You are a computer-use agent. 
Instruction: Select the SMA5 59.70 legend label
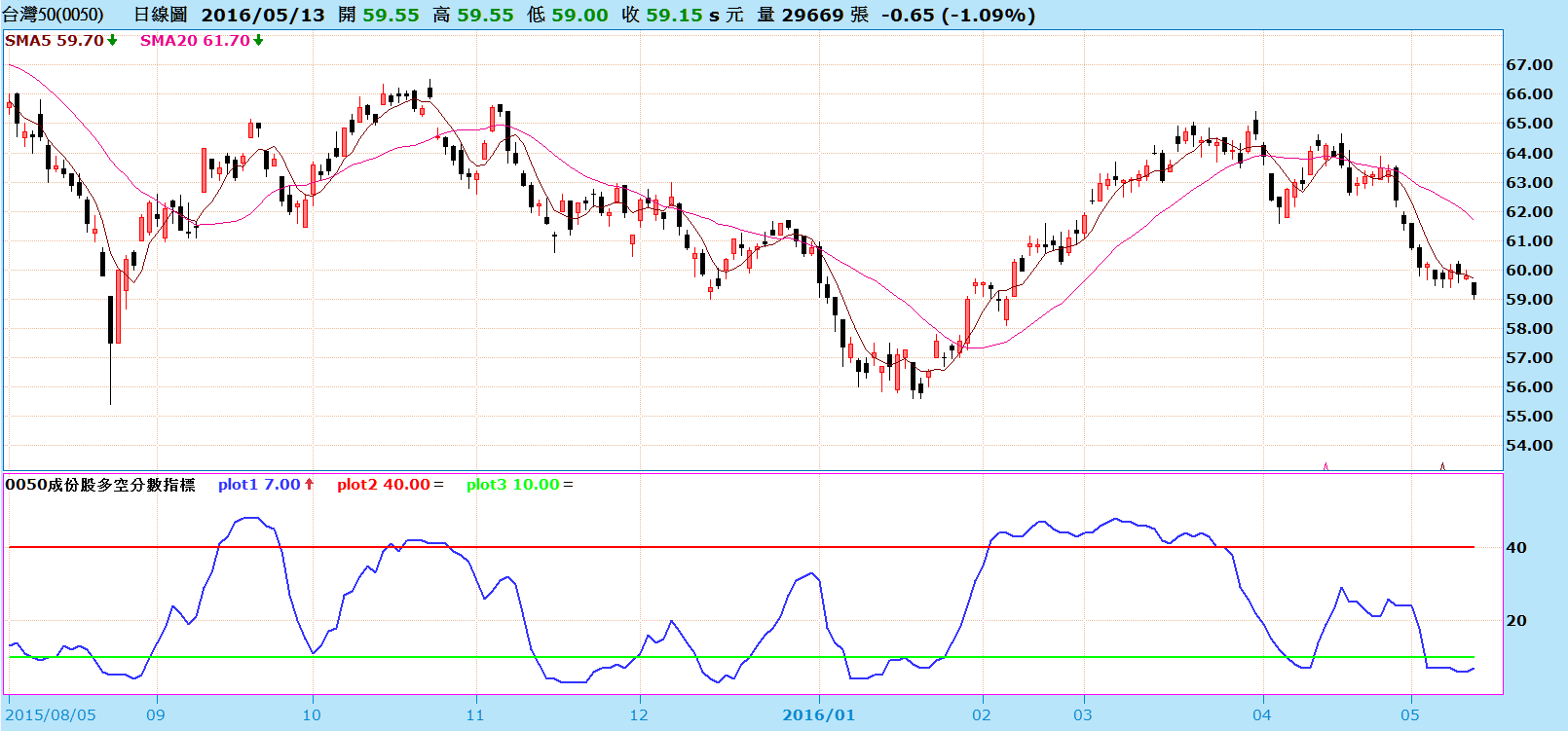coord(55,41)
